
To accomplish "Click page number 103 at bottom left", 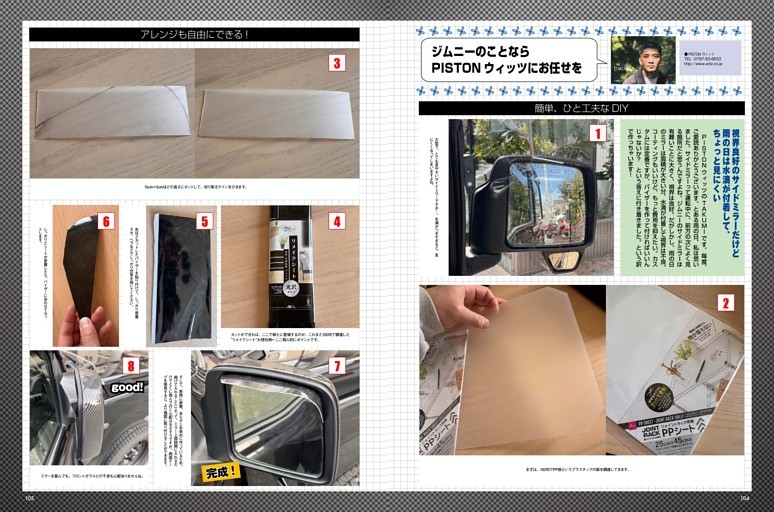I will (x=30, y=495).
